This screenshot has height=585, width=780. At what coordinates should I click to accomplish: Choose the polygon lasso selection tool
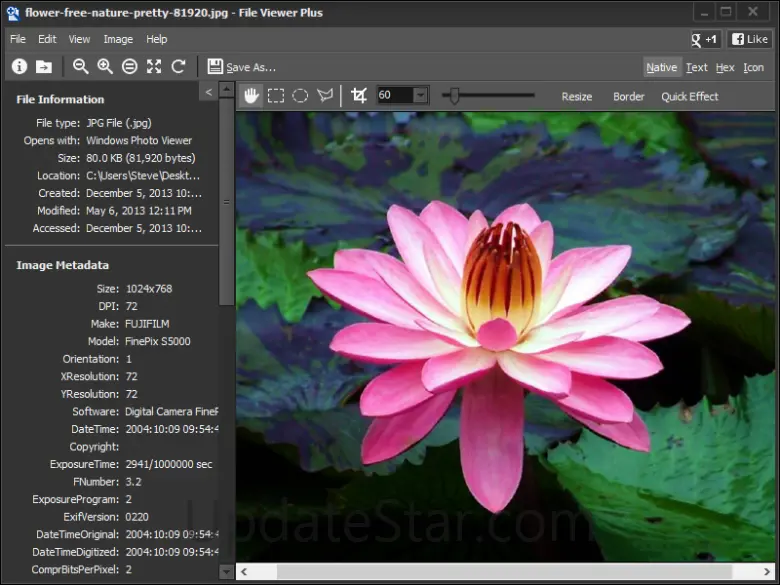(x=324, y=96)
